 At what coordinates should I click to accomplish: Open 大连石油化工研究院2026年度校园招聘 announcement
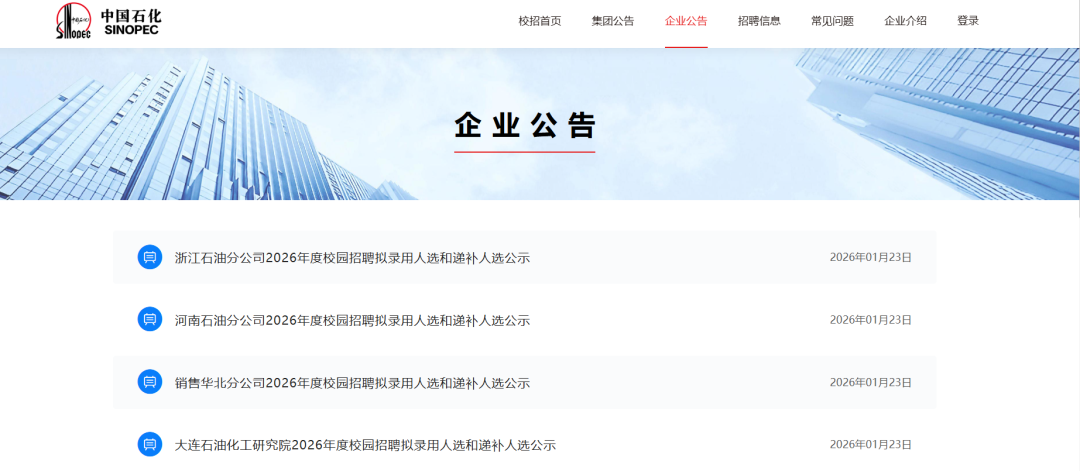[x=365, y=446]
